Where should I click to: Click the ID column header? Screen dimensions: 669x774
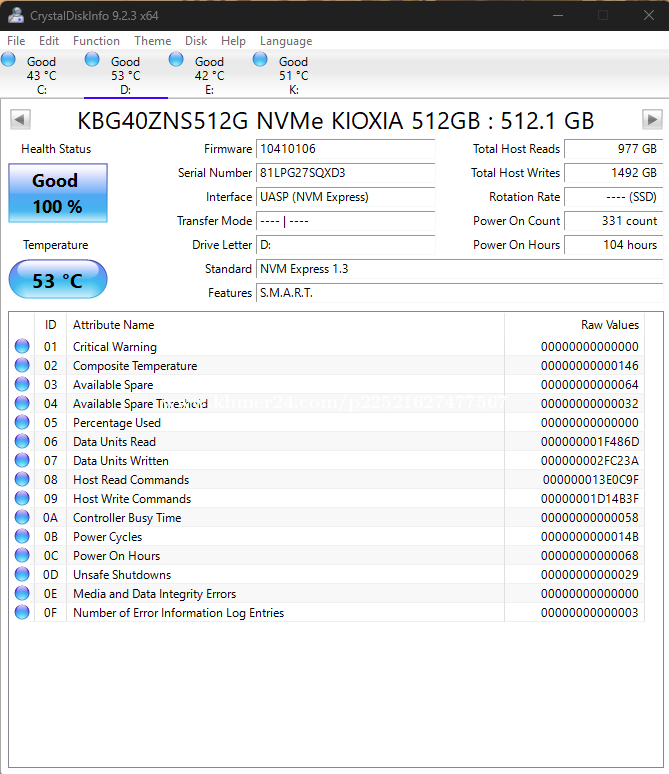tap(50, 325)
